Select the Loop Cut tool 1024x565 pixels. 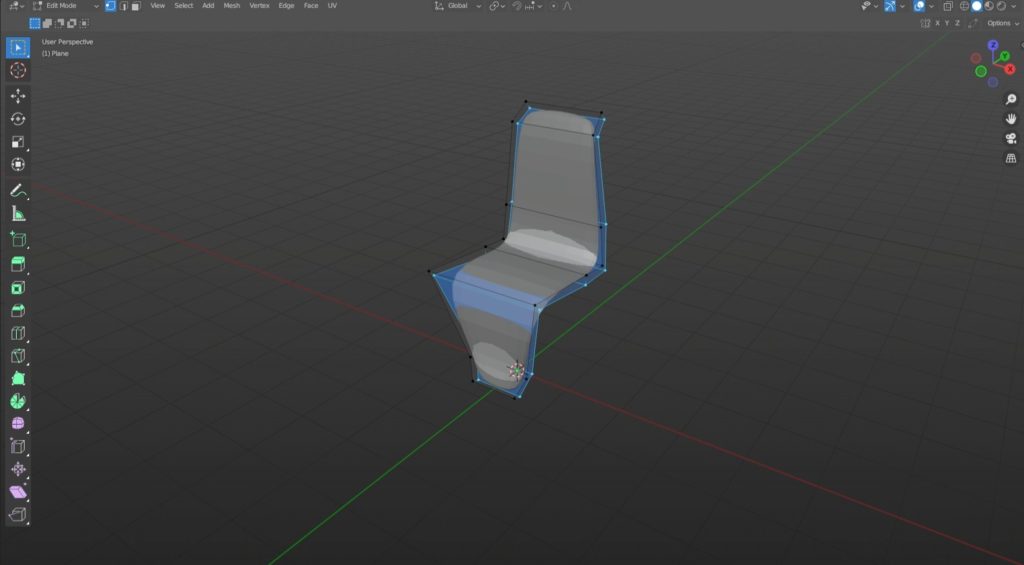[x=18, y=333]
